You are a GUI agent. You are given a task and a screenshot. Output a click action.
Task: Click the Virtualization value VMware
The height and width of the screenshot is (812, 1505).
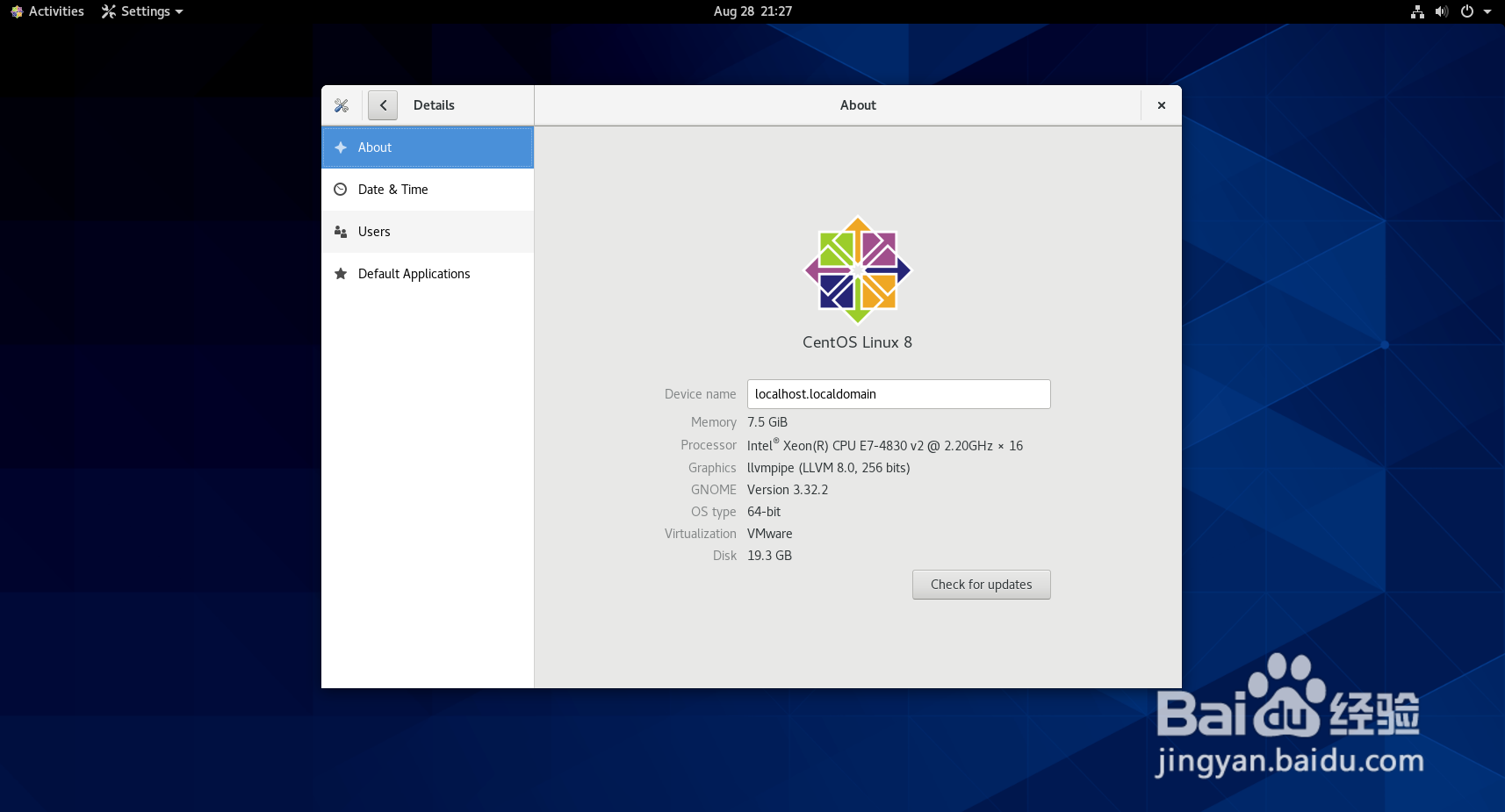pyautogui.click(x=770, y=534)
